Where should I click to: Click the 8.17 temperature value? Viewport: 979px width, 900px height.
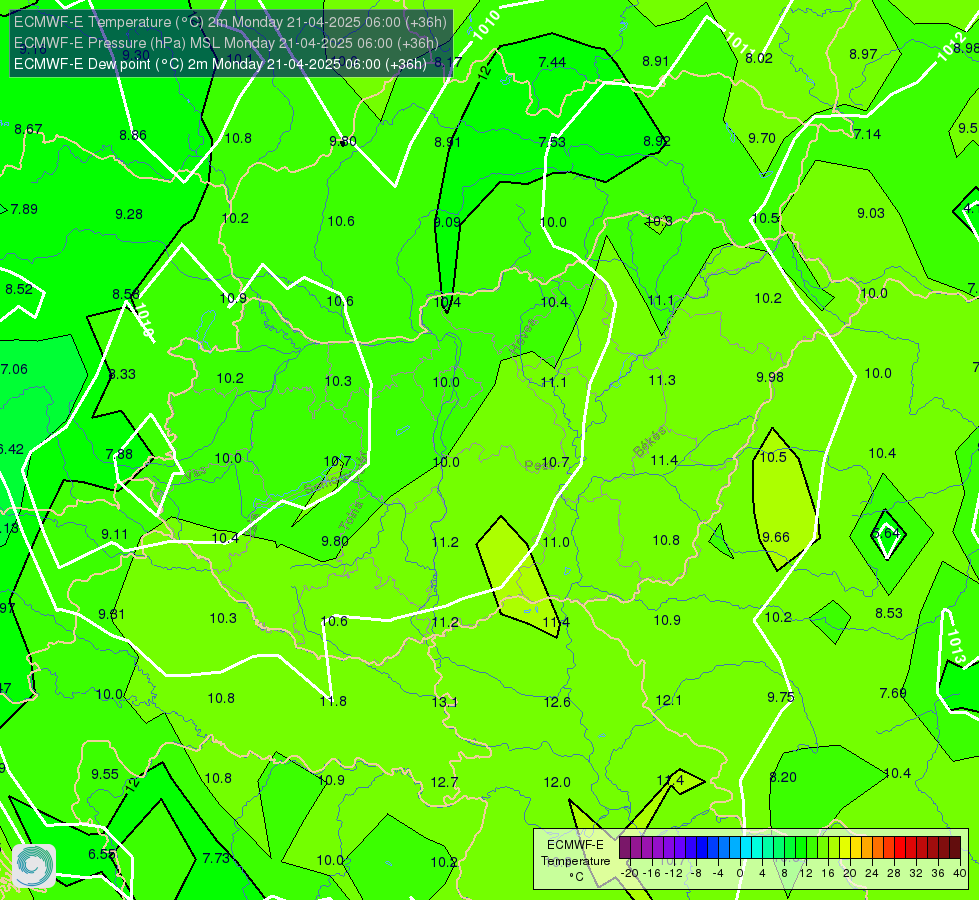tap(448, 62)
